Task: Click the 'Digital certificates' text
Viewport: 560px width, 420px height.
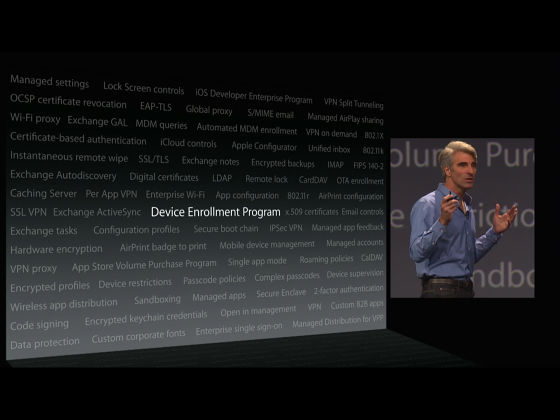Action: 164,177
